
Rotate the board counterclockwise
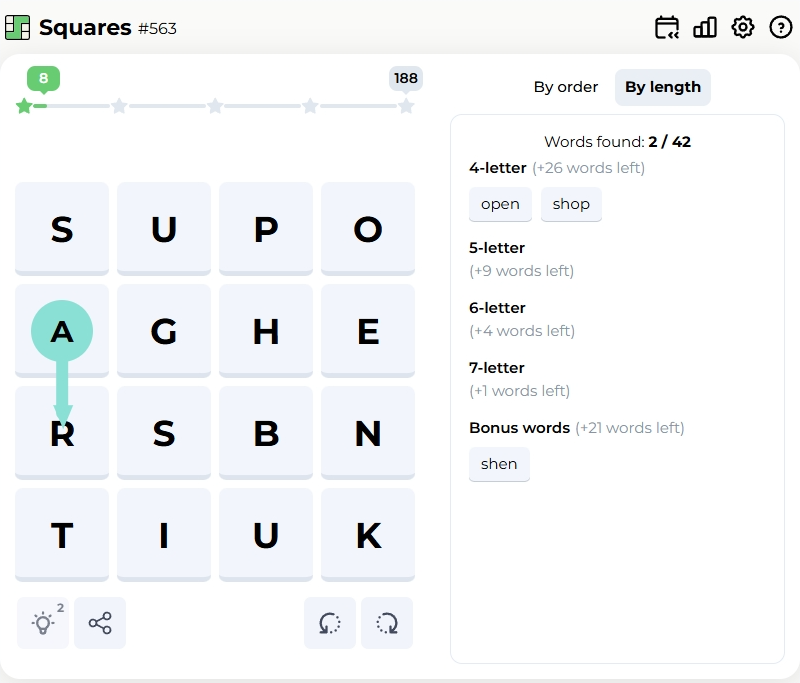(x=330, y=623)
